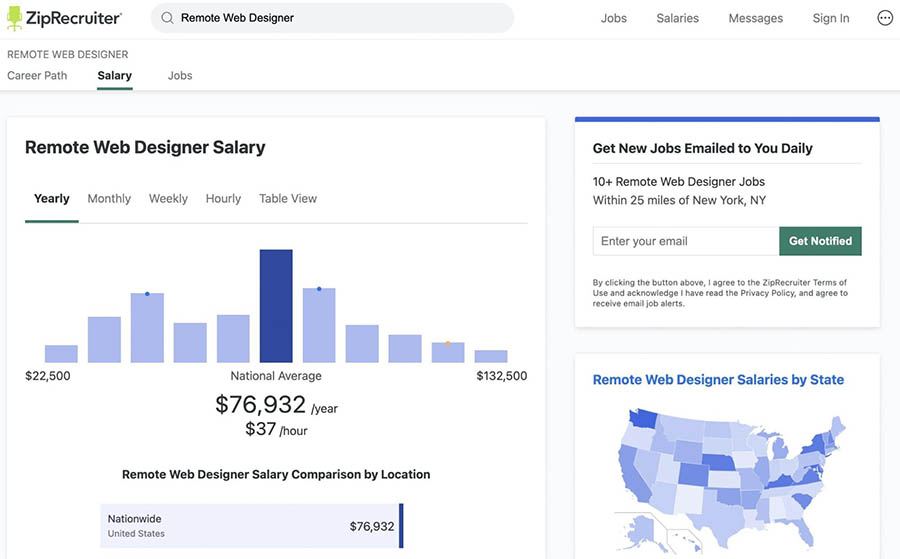Select the Yearly salary tab
Screen dimensions: 900x559
[52, 199]
